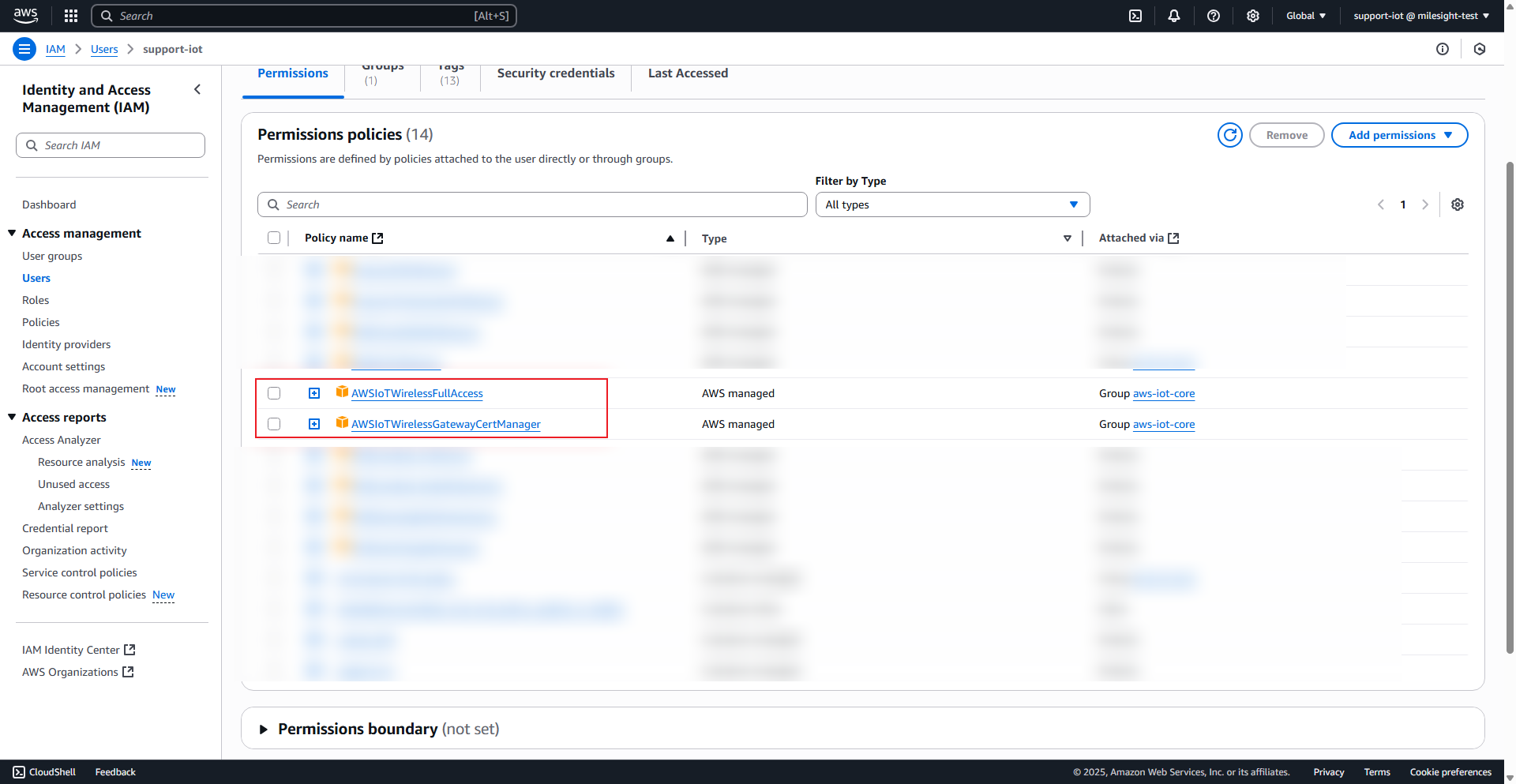Switch to the Security credentials tab
1516x784 pixels.
tap(556, 73)
